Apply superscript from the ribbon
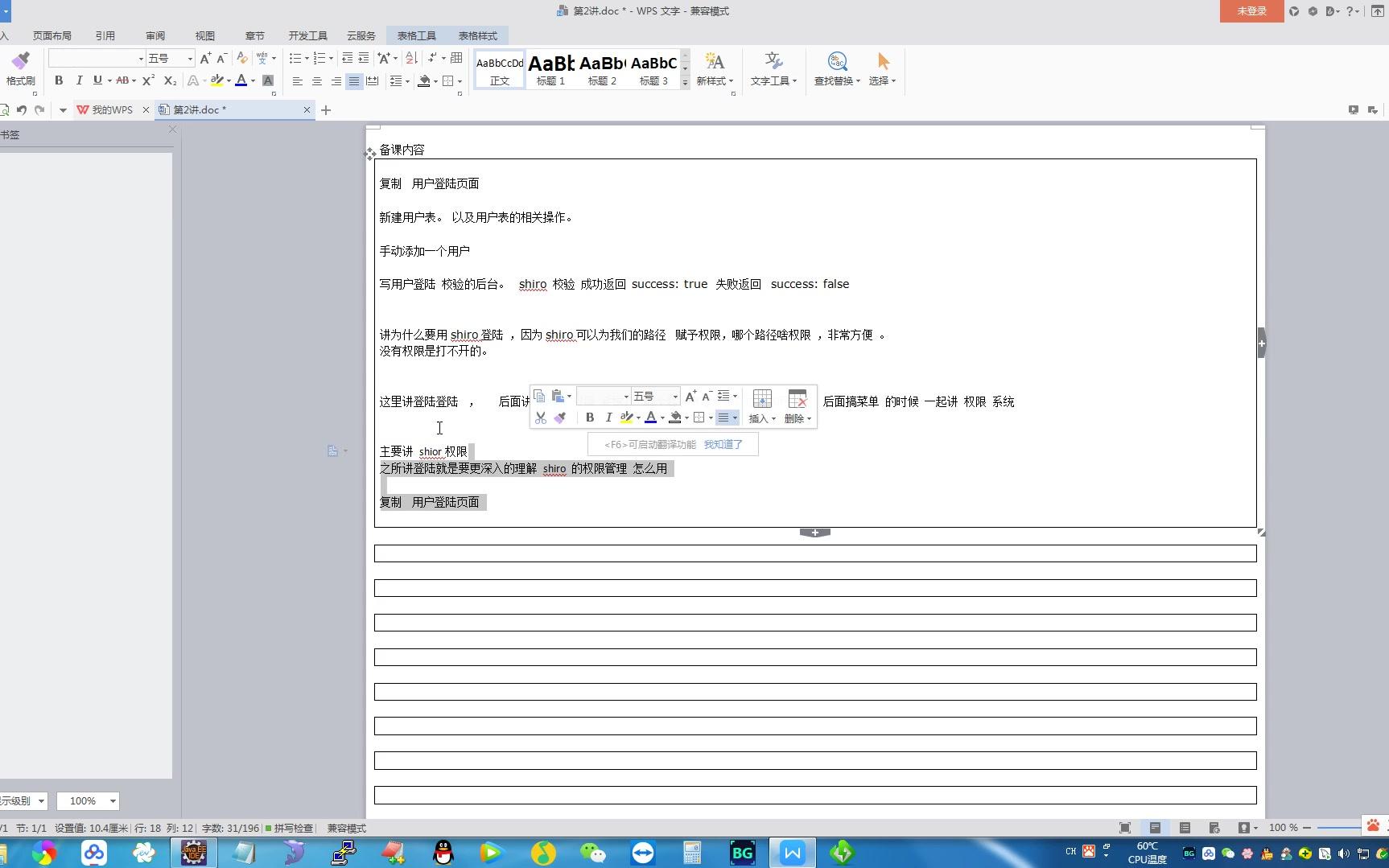 [148, 80]
